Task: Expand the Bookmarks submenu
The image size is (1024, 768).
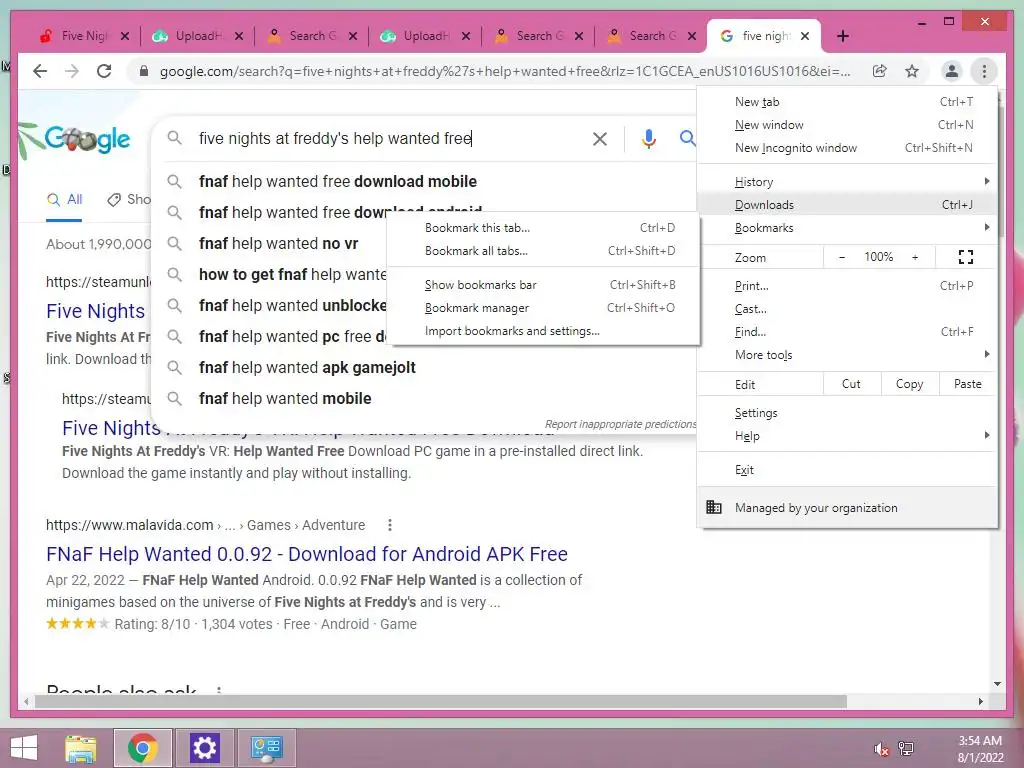Action: point(847,228)
